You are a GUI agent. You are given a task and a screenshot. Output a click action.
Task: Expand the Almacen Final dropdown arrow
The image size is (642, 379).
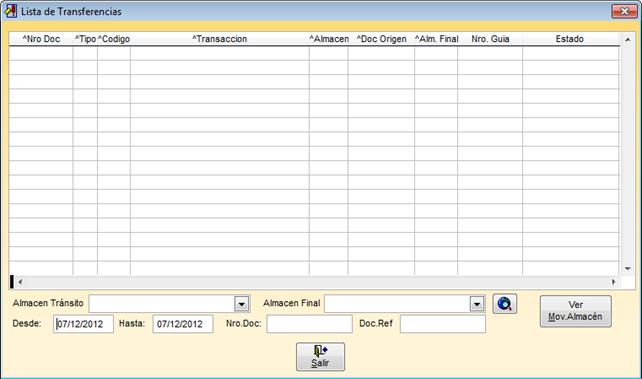coord(477,304)
